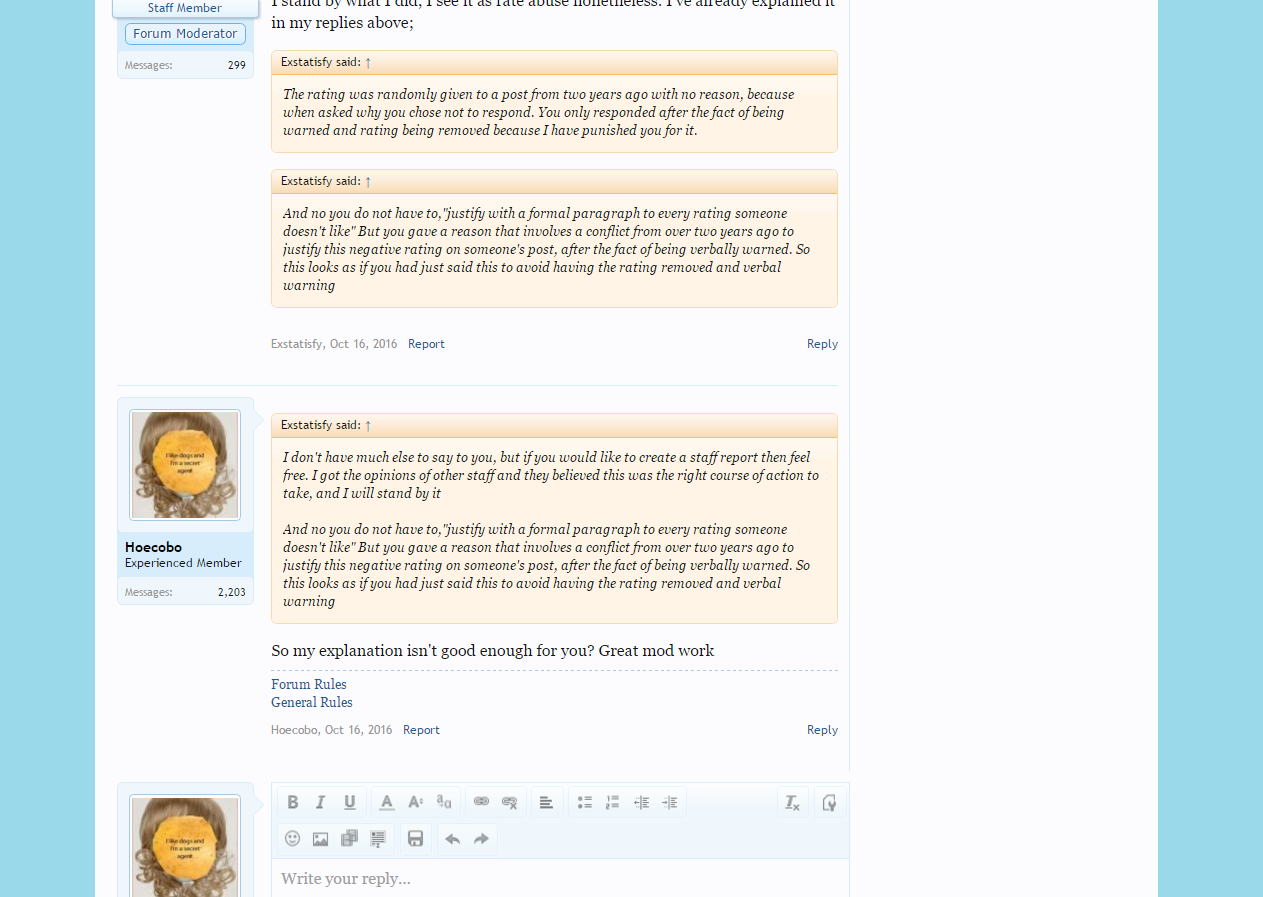Open the font size dropdown
The height and width of the screenshot is (897, 1263).
click(x=416, y=802)
